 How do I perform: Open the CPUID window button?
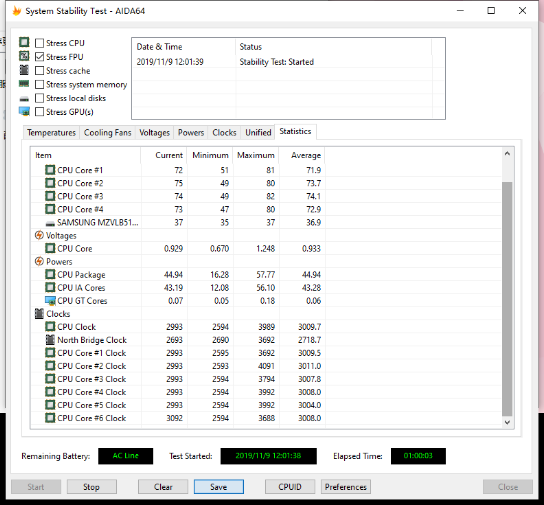(290, 487)
